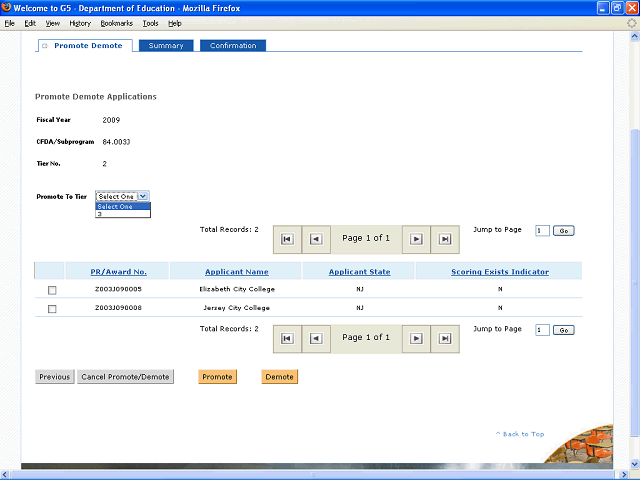This screenshot has height=480, width=640.
Task: Sort by Applicant Name column
Action: (x=237, y=272)
